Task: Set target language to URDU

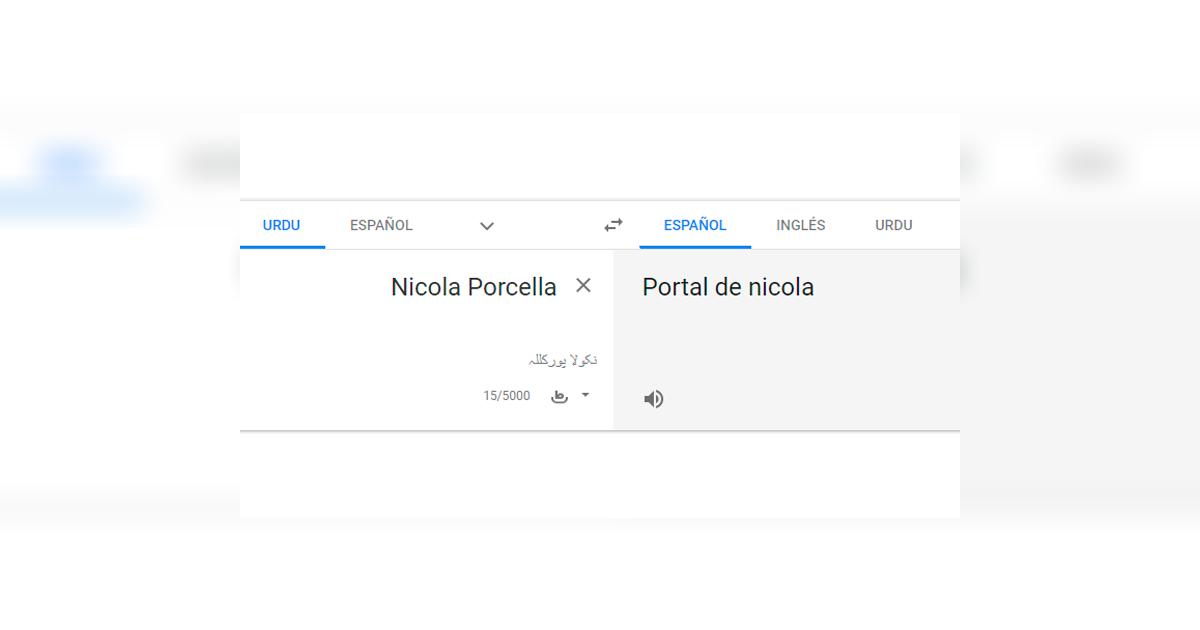Action: [x=893, y=225]
